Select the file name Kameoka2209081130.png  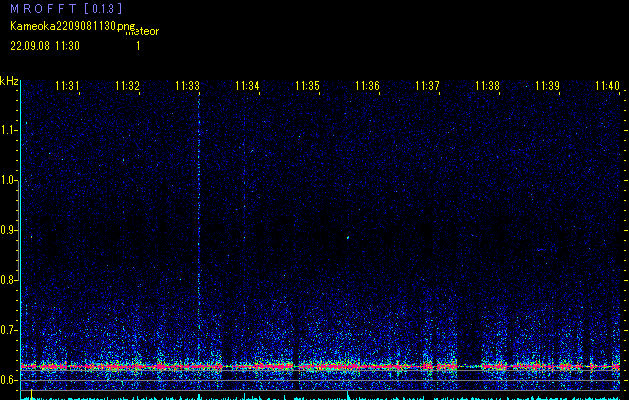[73, 26]
